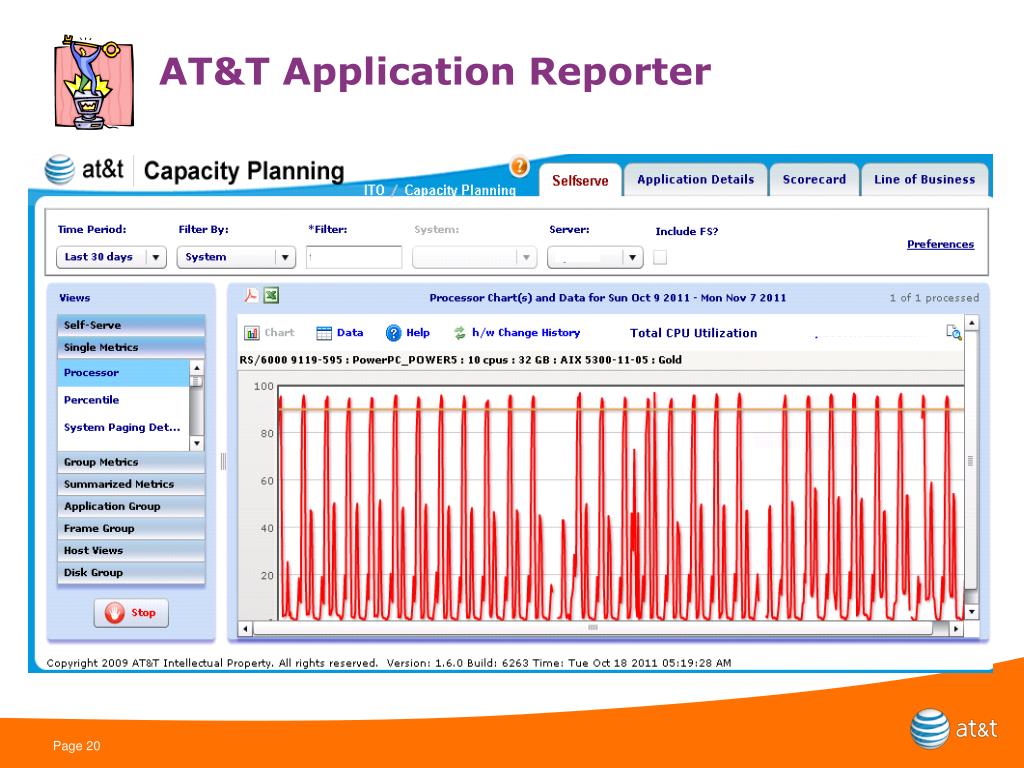Image resolution: width=1024 pixels, height=768 pixels.
Task: Click chart panel scroll up arrow
Action: (x=972, y=323)
